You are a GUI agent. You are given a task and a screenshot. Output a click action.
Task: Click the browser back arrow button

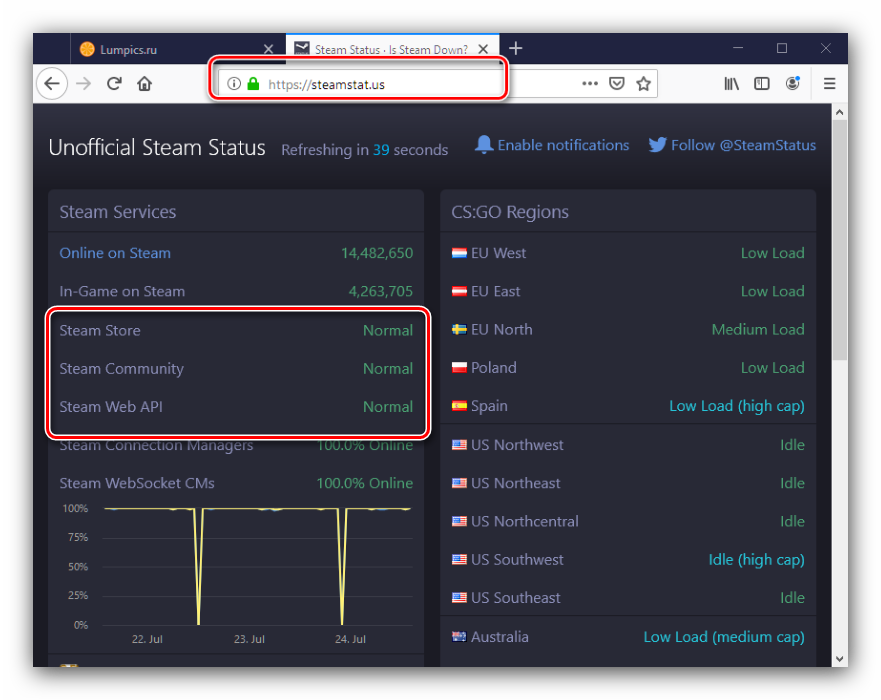pos(52,84)
